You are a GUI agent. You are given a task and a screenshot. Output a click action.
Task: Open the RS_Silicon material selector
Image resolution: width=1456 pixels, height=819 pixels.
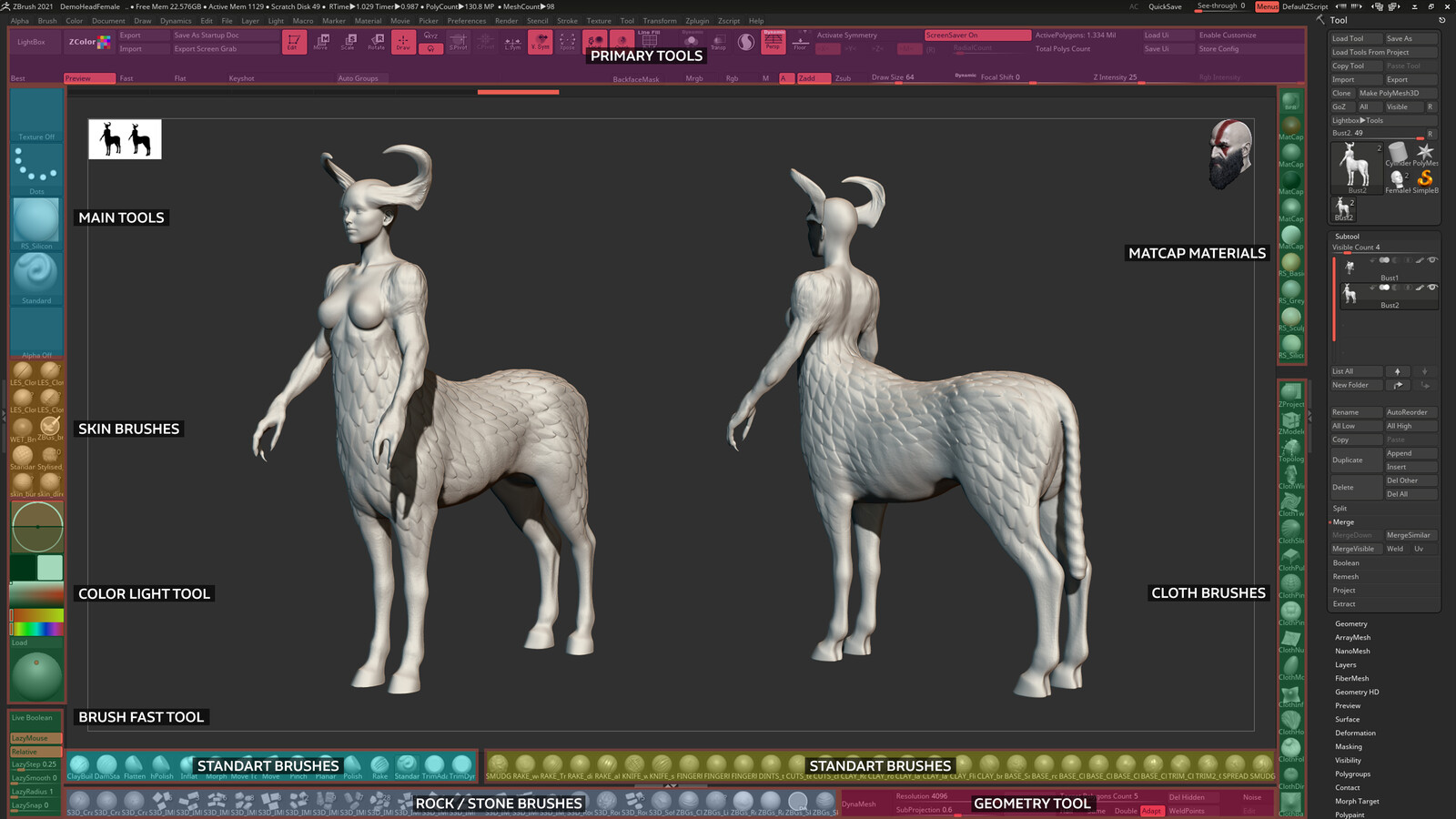pyautogui.click(x=36, y=223)
